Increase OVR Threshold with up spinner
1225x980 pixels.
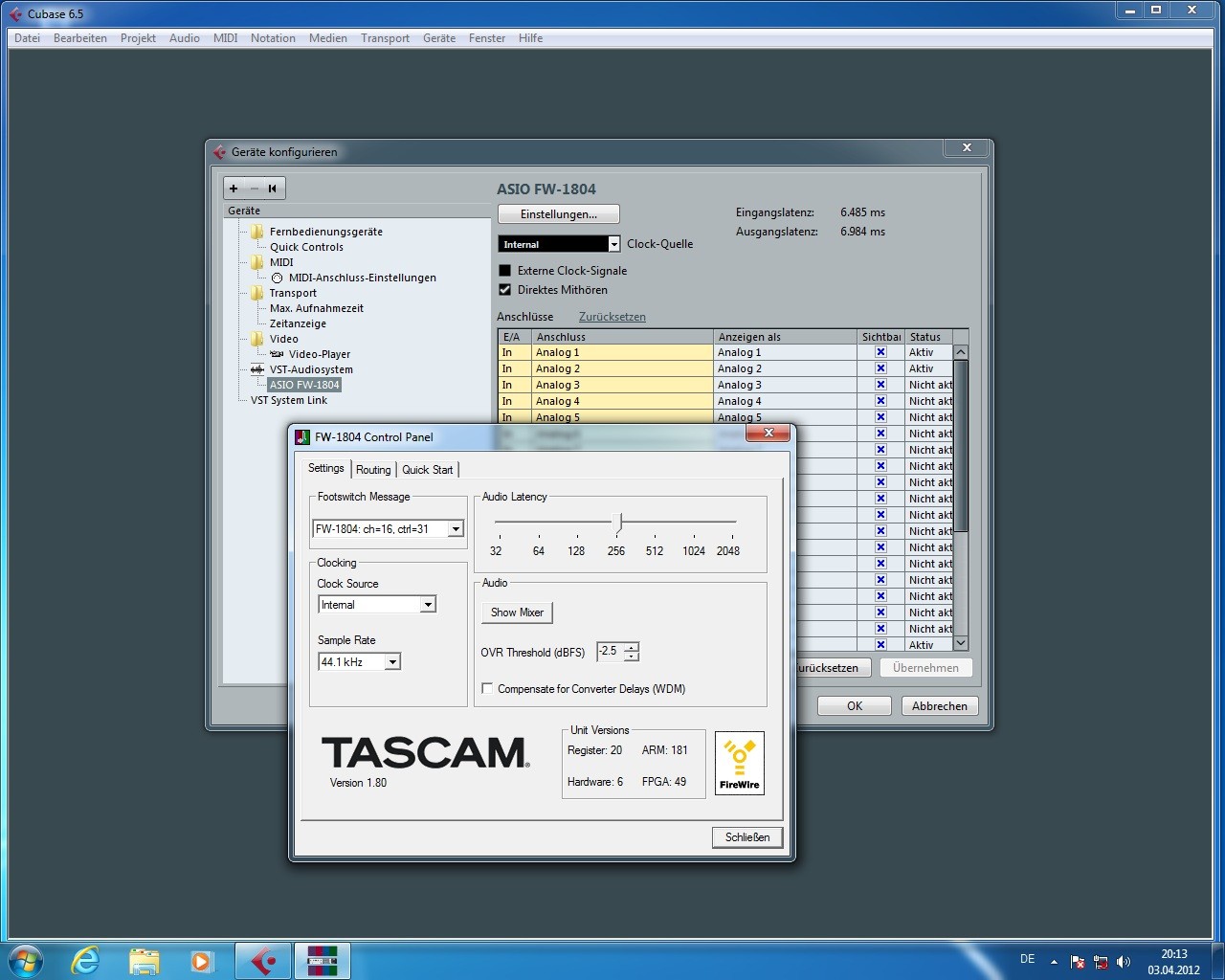632,647
